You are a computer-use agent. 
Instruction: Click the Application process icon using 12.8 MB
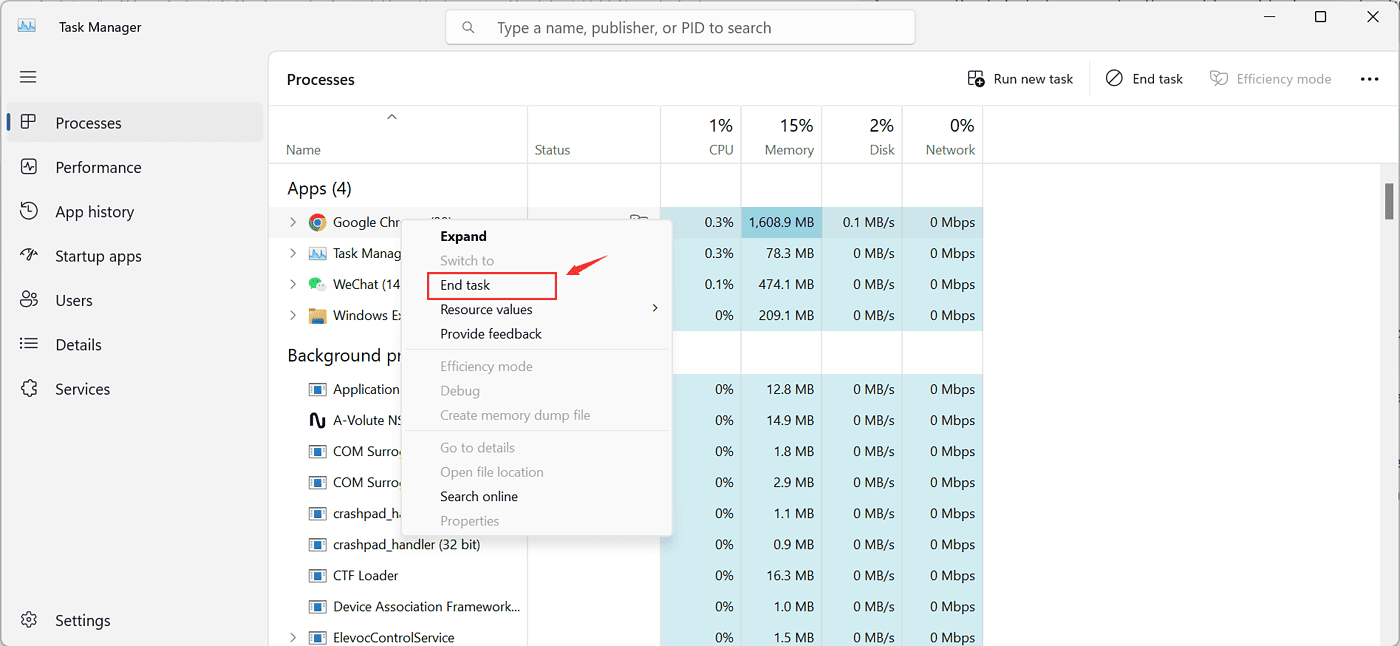(x=318, y=389)
